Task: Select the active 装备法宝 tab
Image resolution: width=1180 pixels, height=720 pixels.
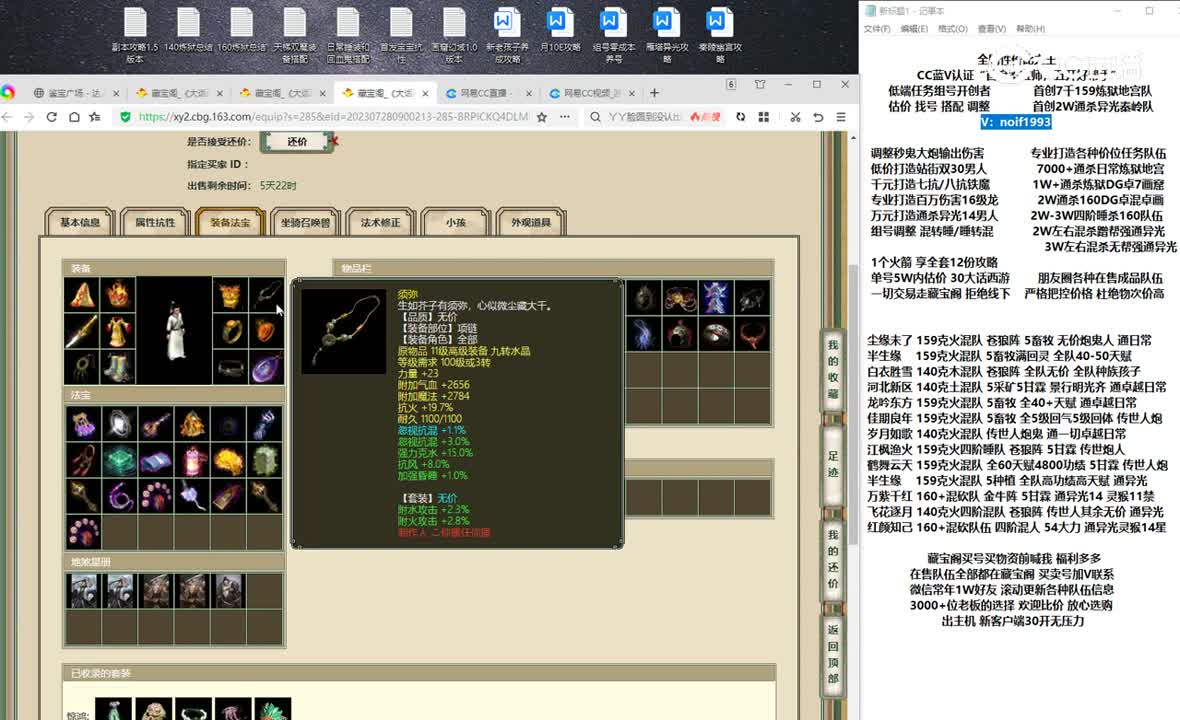Action: pos(230,222)
